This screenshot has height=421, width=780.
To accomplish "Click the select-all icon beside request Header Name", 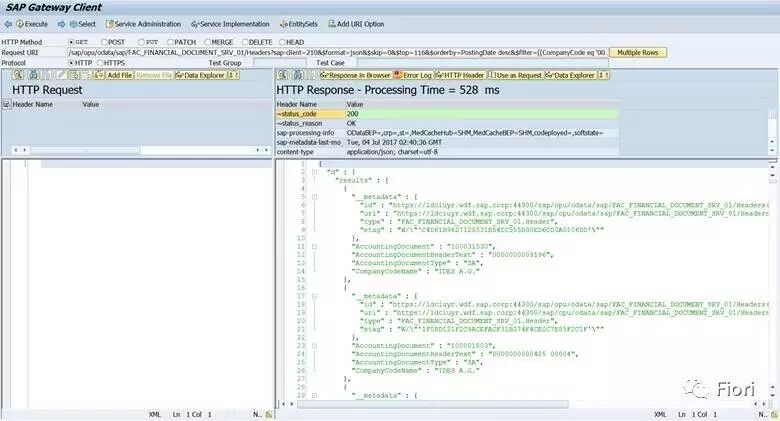I will tap(6, 105).
